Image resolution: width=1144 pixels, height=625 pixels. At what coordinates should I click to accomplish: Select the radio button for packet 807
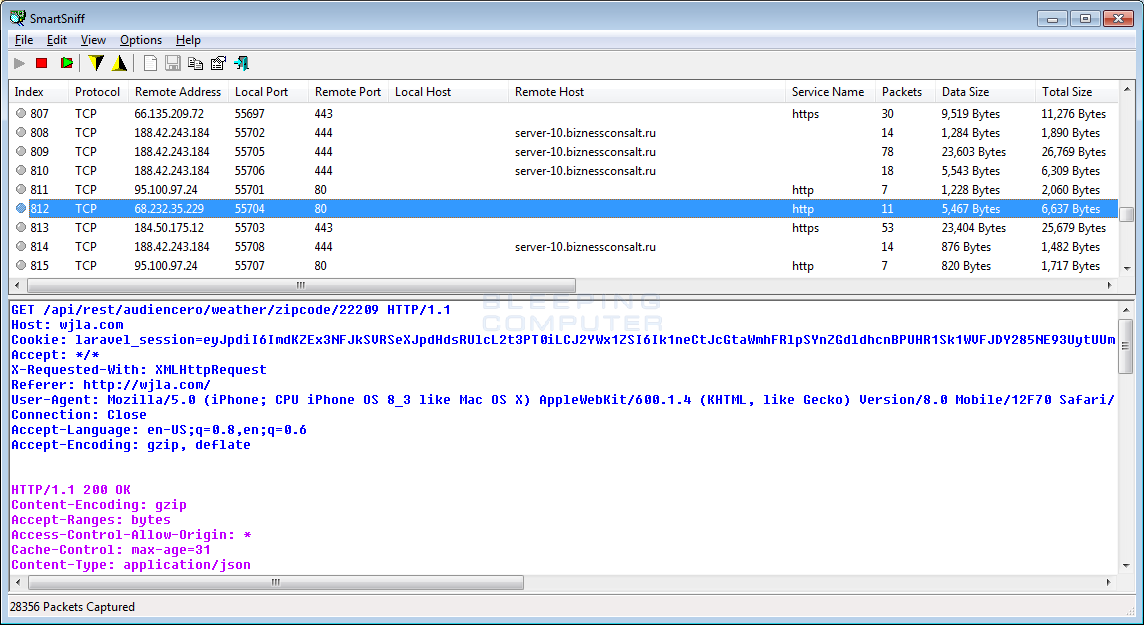[x=19, y=114]
